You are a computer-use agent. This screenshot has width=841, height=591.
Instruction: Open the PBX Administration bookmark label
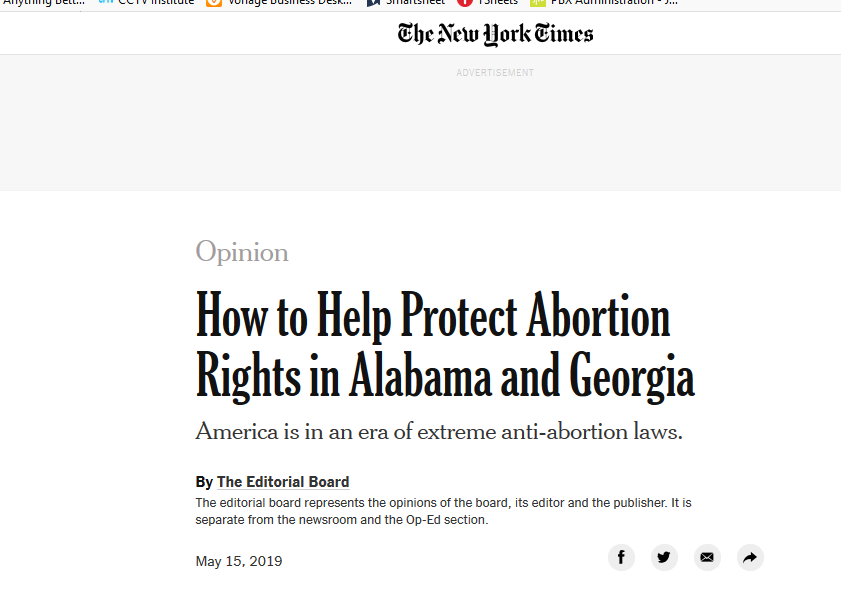pos(614,3)
